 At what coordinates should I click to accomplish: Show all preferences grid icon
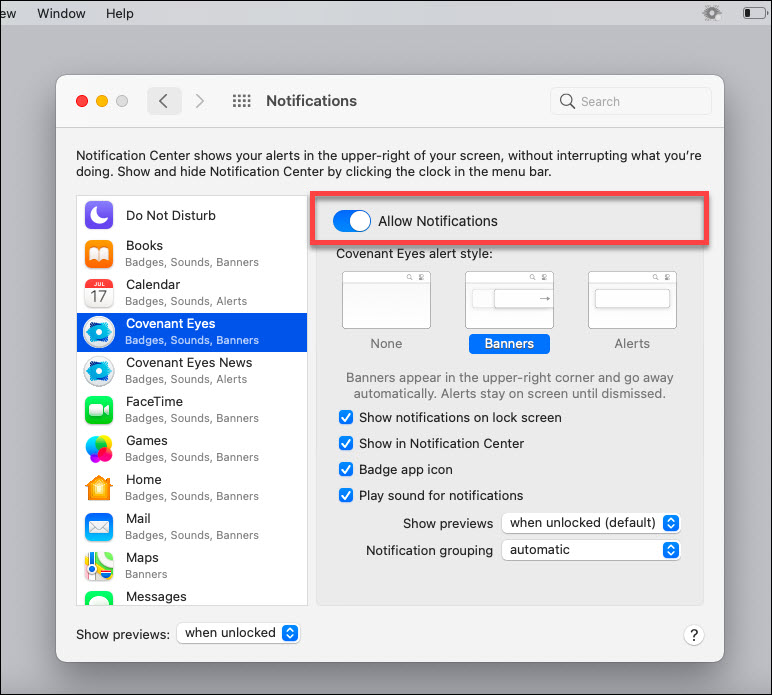pos(242,101)
